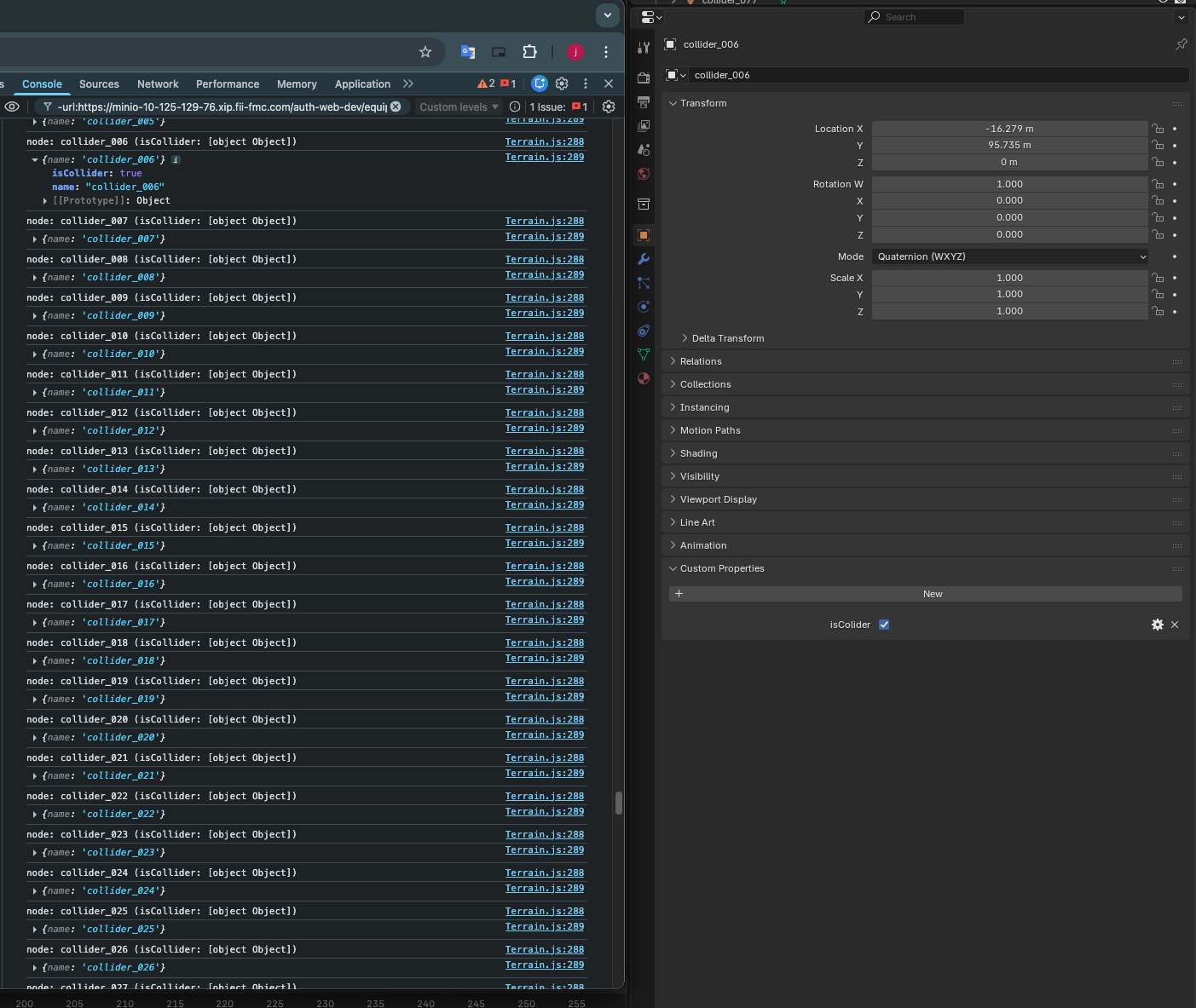
Task: Expand the Relations panel
Action: pos(701,361)
